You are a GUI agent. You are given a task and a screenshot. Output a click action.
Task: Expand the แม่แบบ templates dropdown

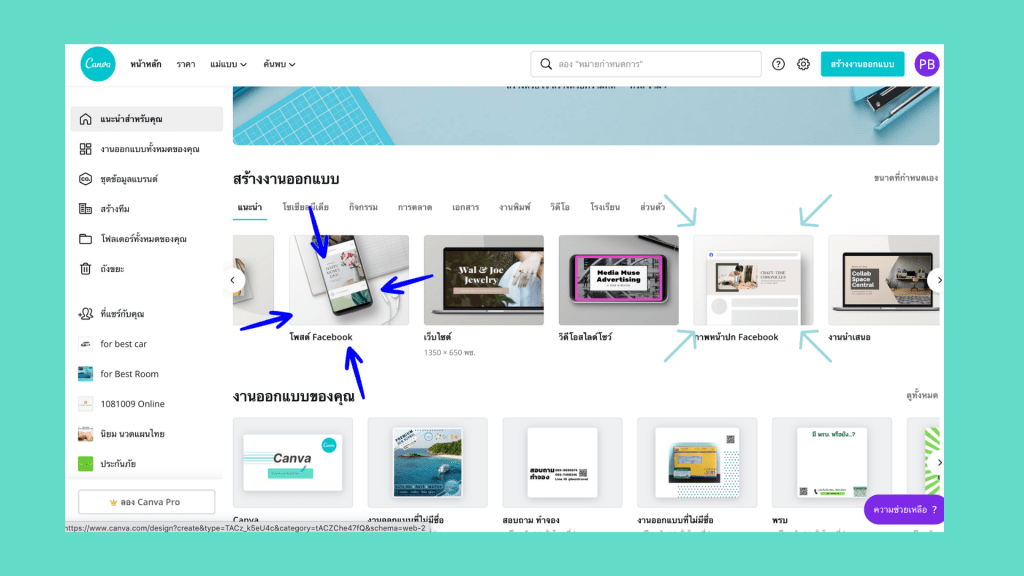click(228, 64)
